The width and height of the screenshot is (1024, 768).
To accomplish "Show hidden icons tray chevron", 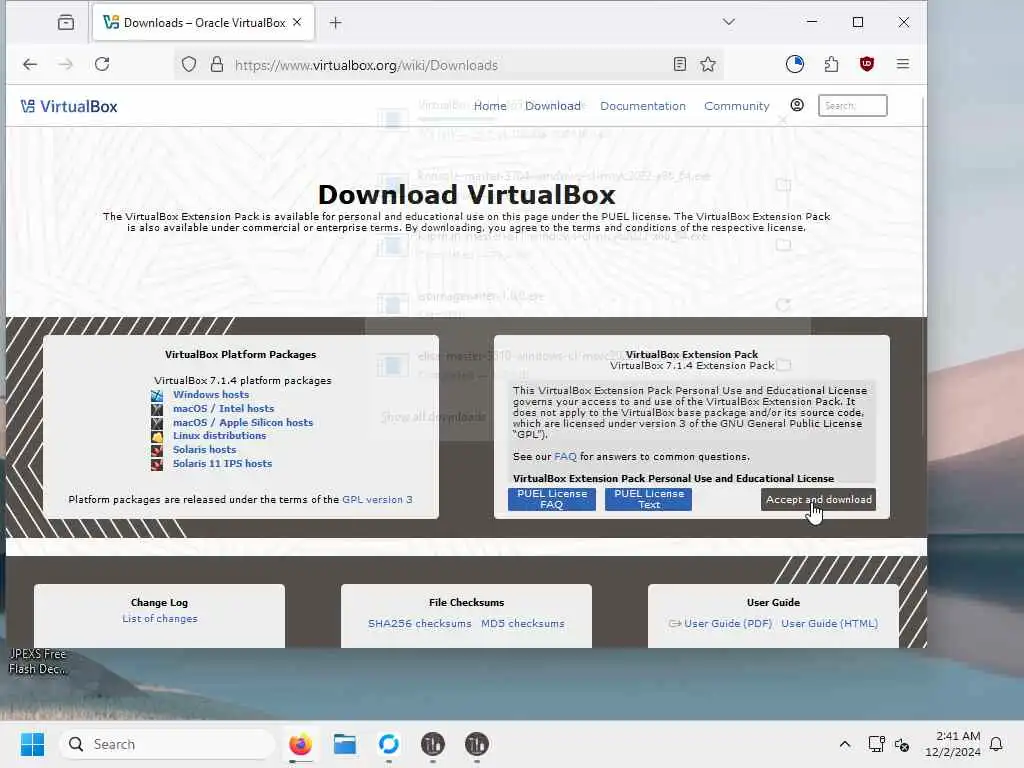I will point(844,744).
